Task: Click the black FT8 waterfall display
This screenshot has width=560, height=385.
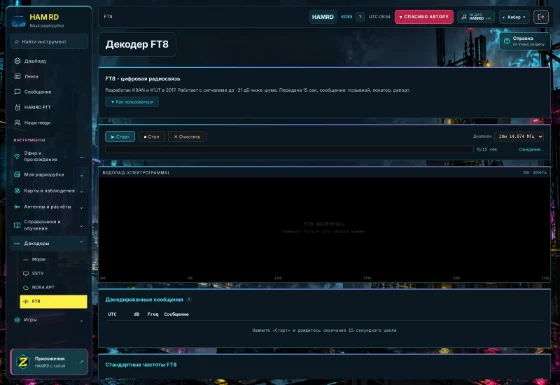Action: tap(324, 229)
